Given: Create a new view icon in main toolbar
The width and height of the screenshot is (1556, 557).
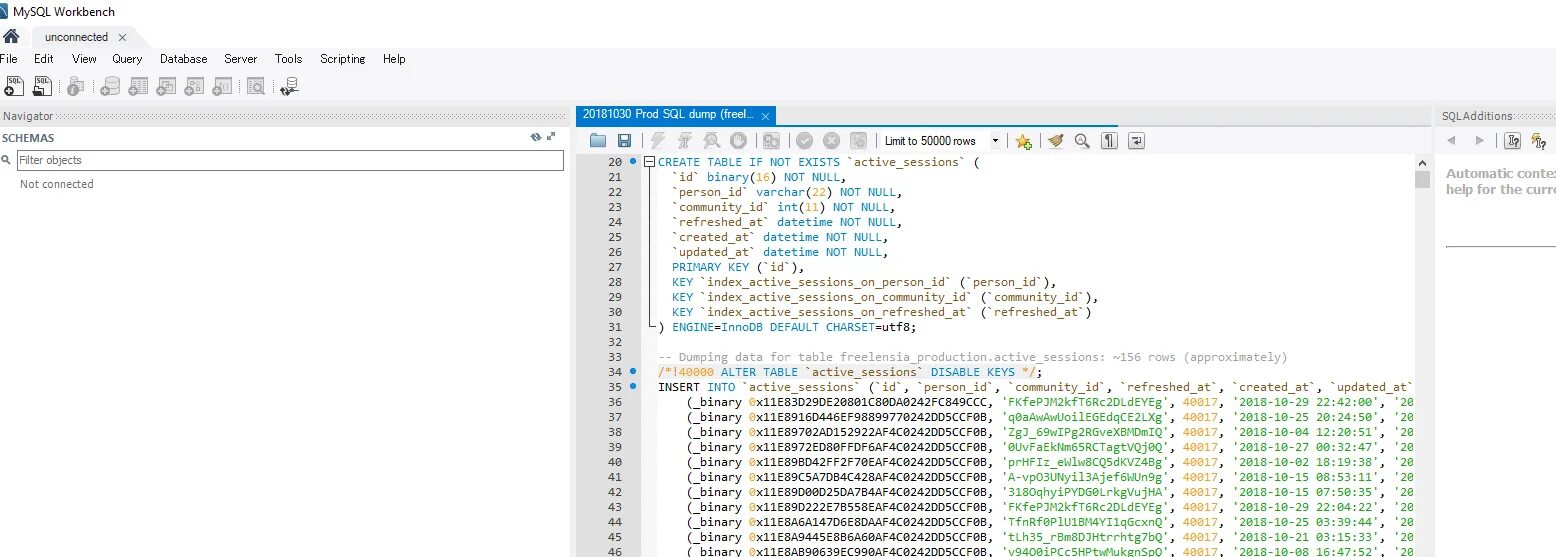Looking at the screenshot, I should point(166,87).
